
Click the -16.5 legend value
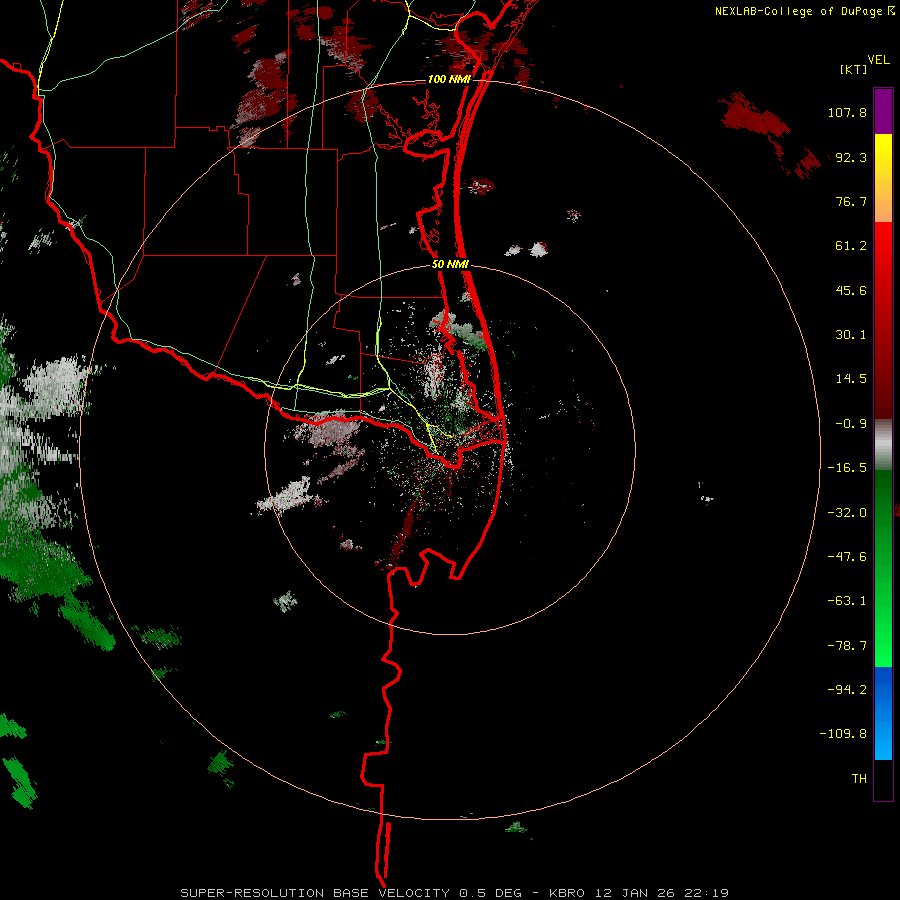click(847, 468)
